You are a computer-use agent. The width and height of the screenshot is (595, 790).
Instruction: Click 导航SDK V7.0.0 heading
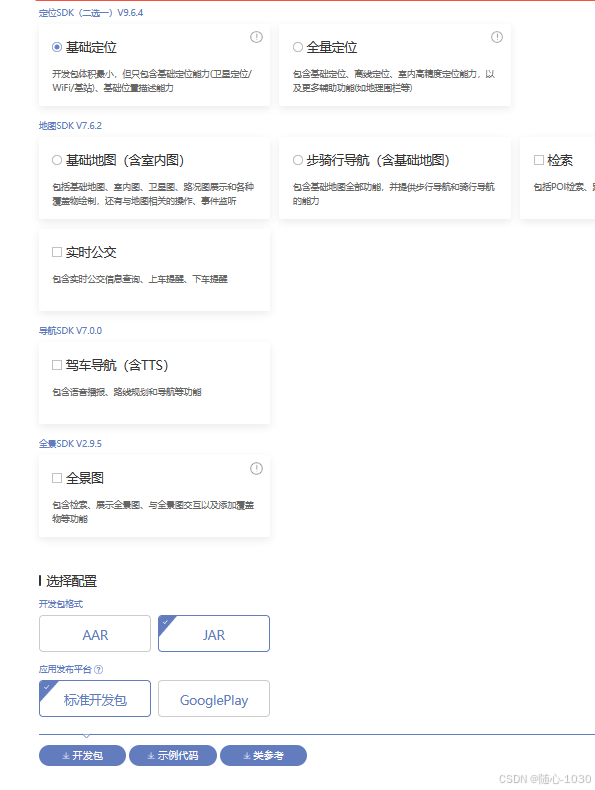tap(70, 331)
